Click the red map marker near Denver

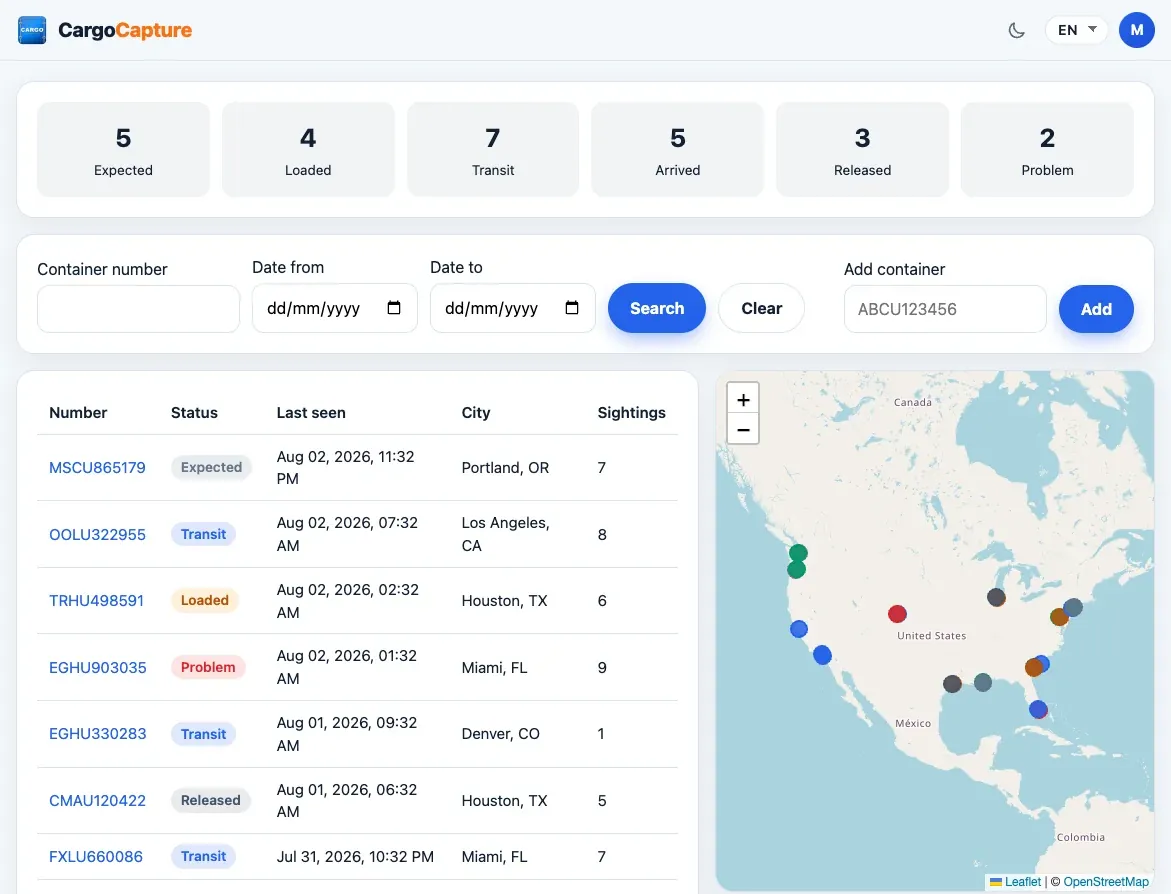pos(897,614)
